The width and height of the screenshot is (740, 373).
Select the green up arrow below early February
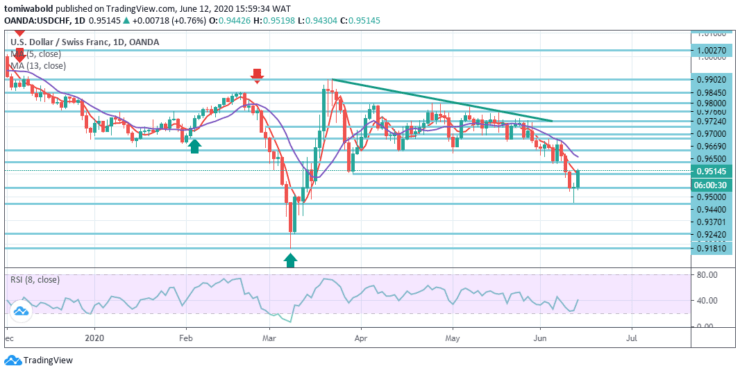194,146
